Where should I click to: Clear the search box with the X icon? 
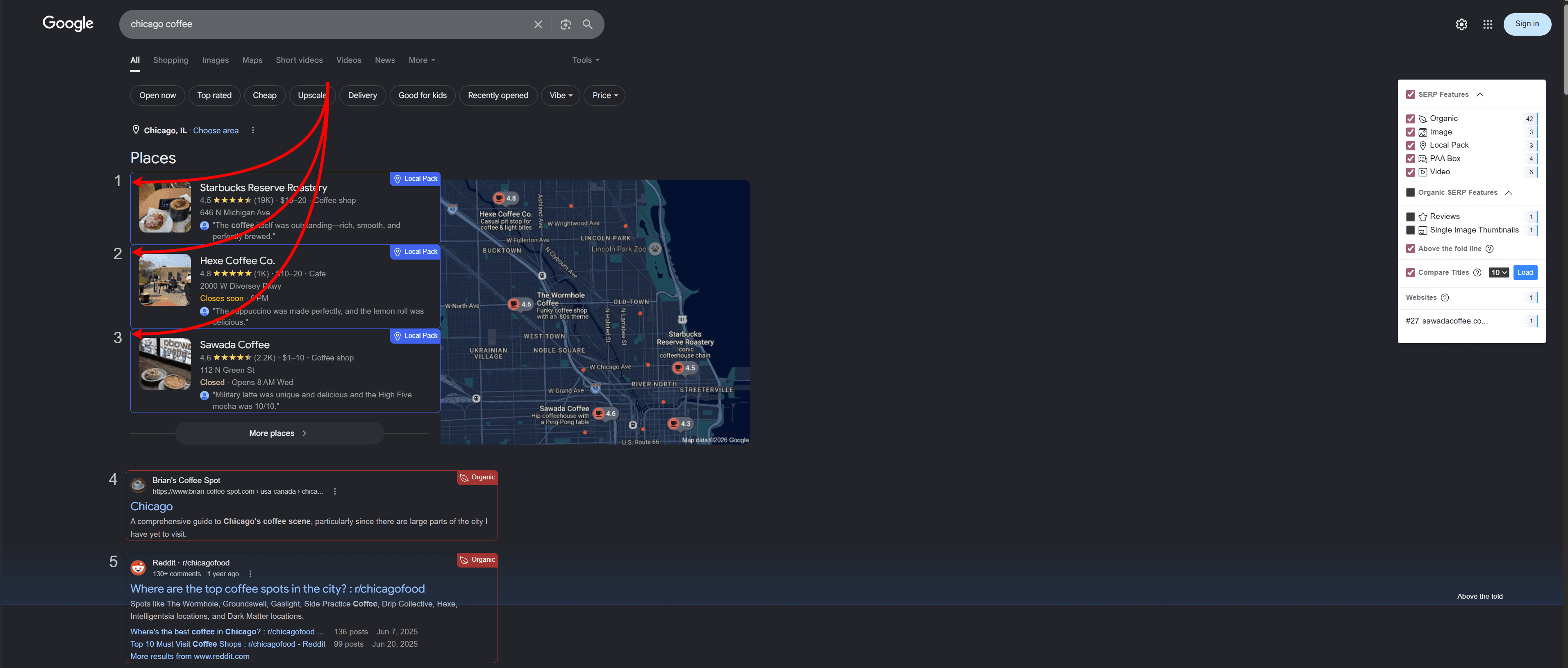pyautogui.click(x=538, y=24)
